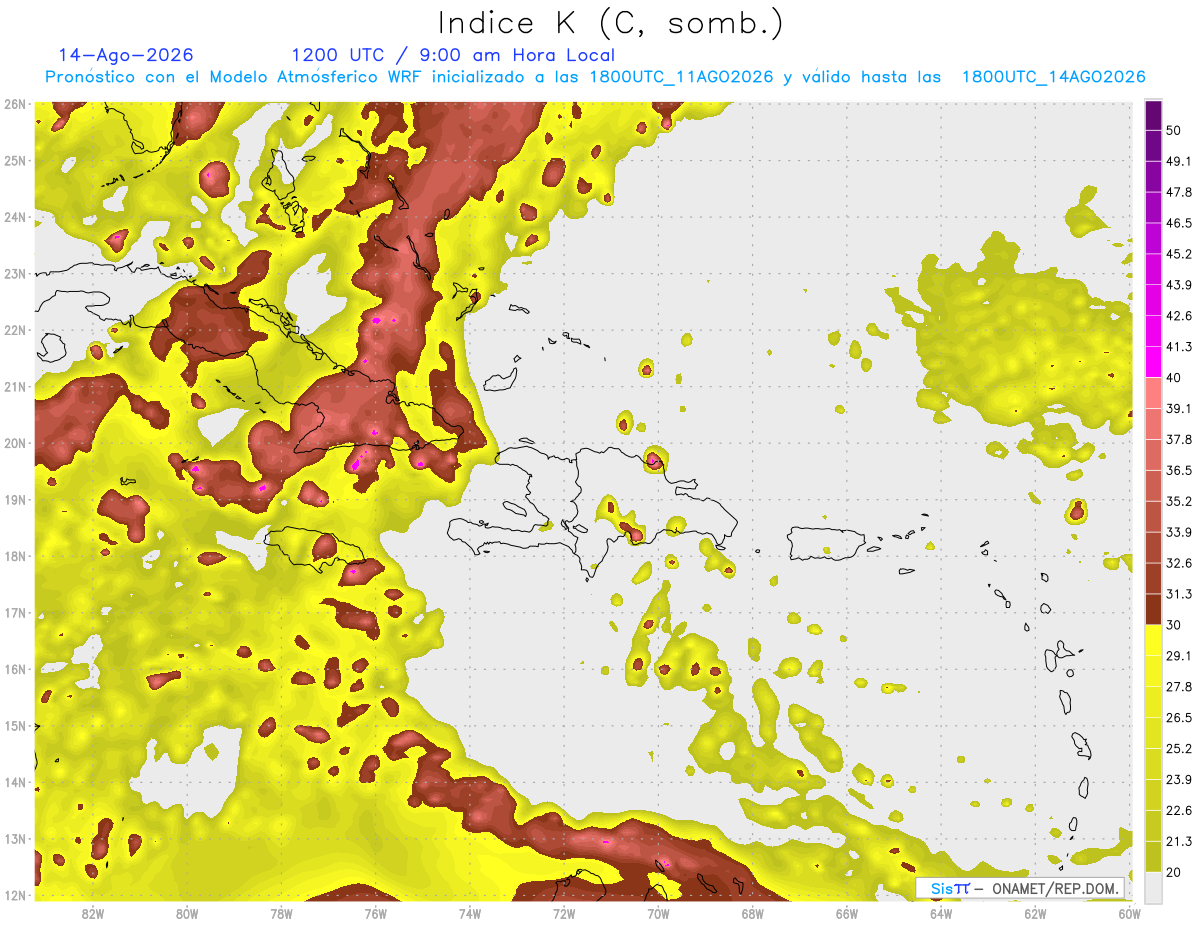Click the colorbar value "33.9"
Image resolution: width=1200 pixels, height=927 pixels.
click(x=1179, y=532)
